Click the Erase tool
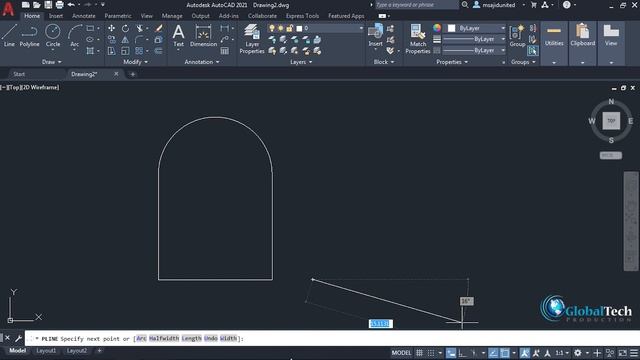Viewport: 640px width, 360px height. point(158,28)
